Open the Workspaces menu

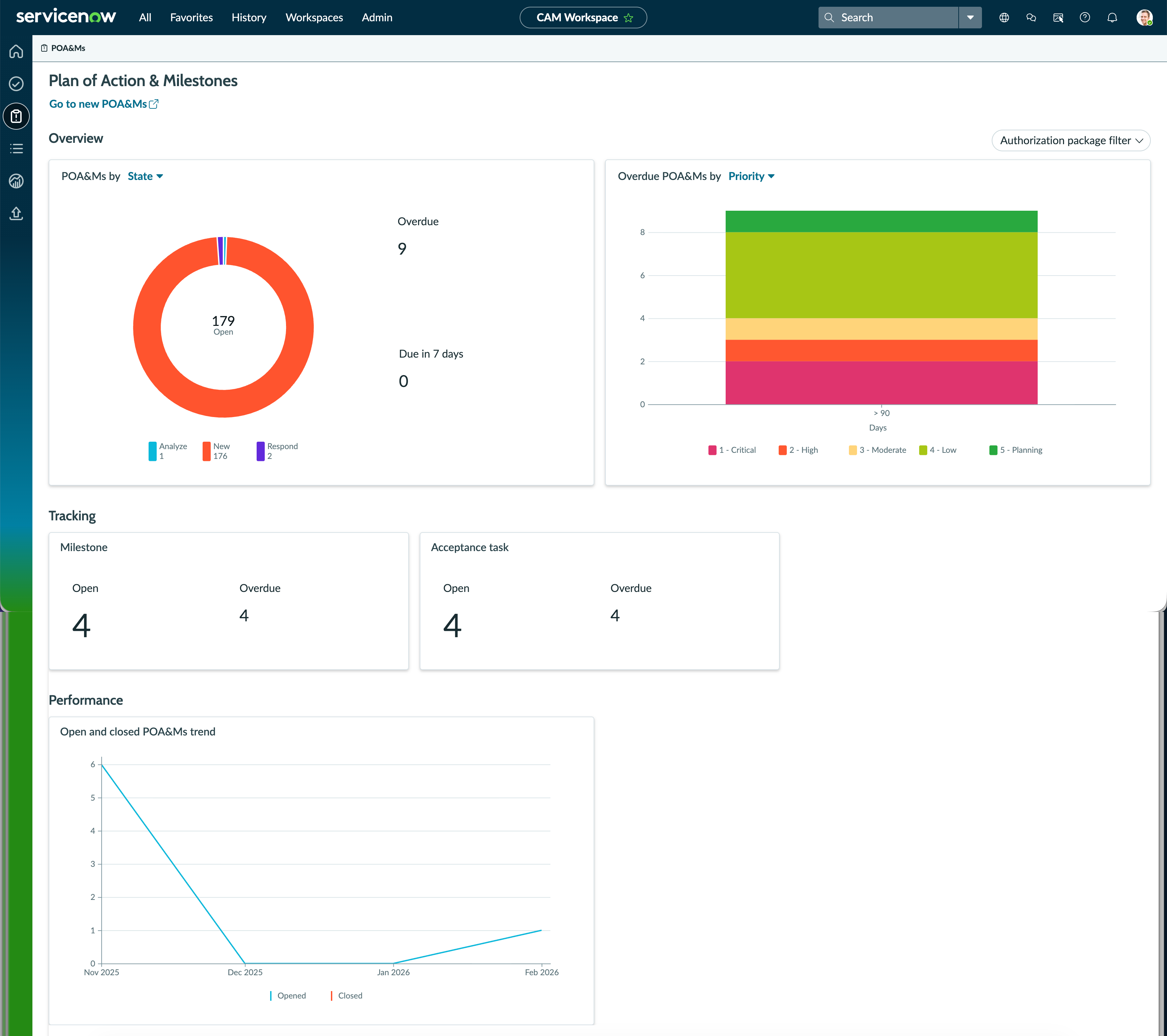(x=314, y=18)
